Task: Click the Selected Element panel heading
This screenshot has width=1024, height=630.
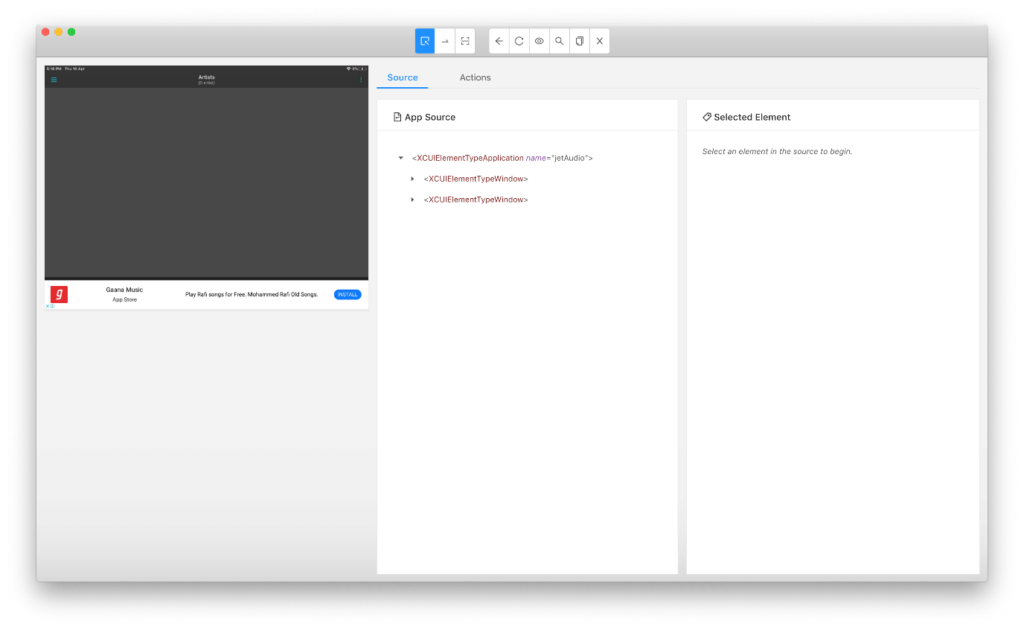Action: pyautogui.click(x=746, y=117)
